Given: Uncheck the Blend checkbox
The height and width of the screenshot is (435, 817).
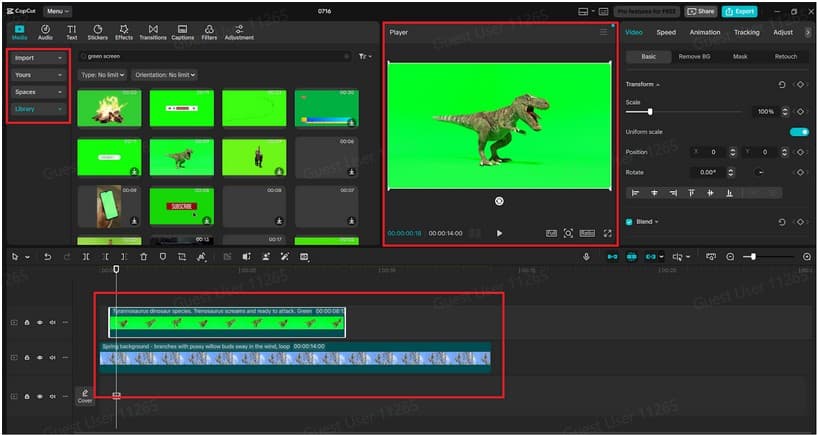Looking at the screenshot, I should click(x=629, y=222).
